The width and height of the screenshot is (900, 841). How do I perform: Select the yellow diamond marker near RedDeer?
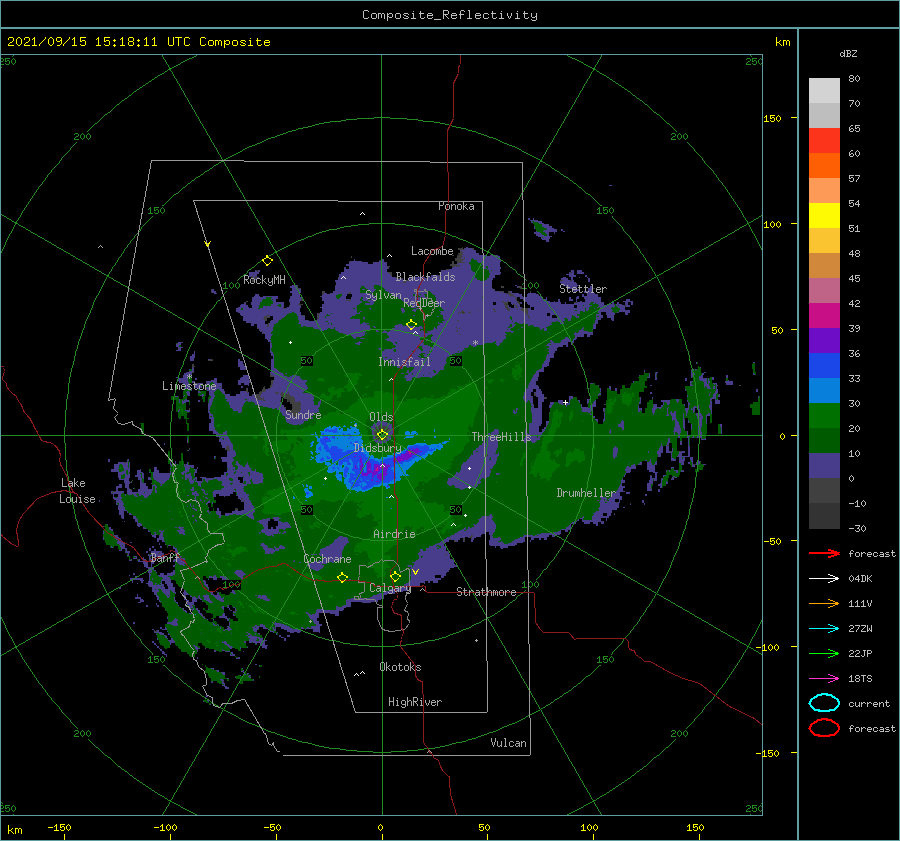(411, 325)
